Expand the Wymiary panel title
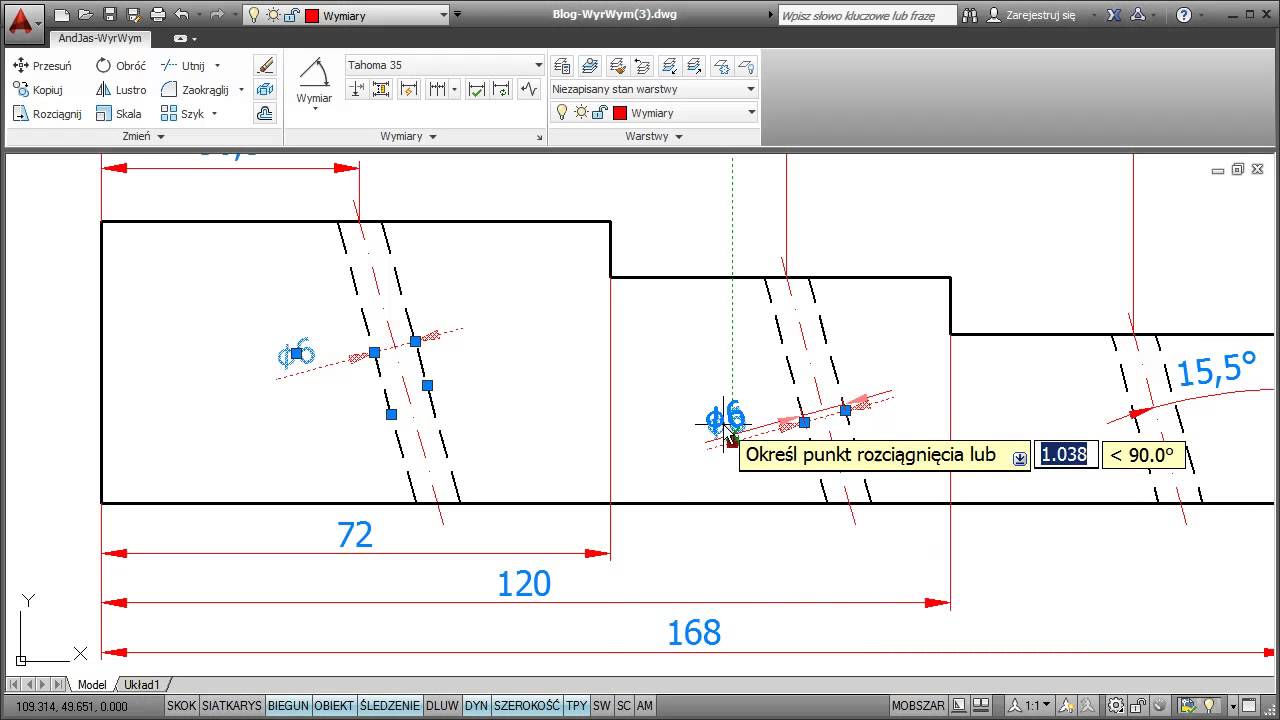The width and height of the screenshot is (1280, 720). click(409, 136)
